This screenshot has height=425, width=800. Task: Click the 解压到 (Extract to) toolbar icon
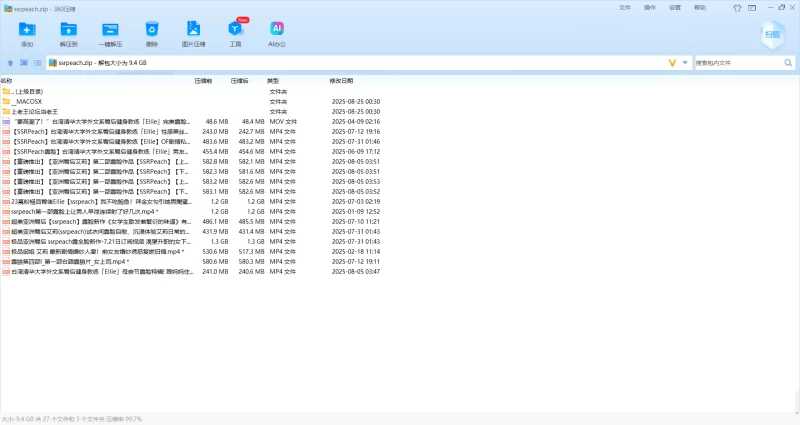click(x=68, y=30)
